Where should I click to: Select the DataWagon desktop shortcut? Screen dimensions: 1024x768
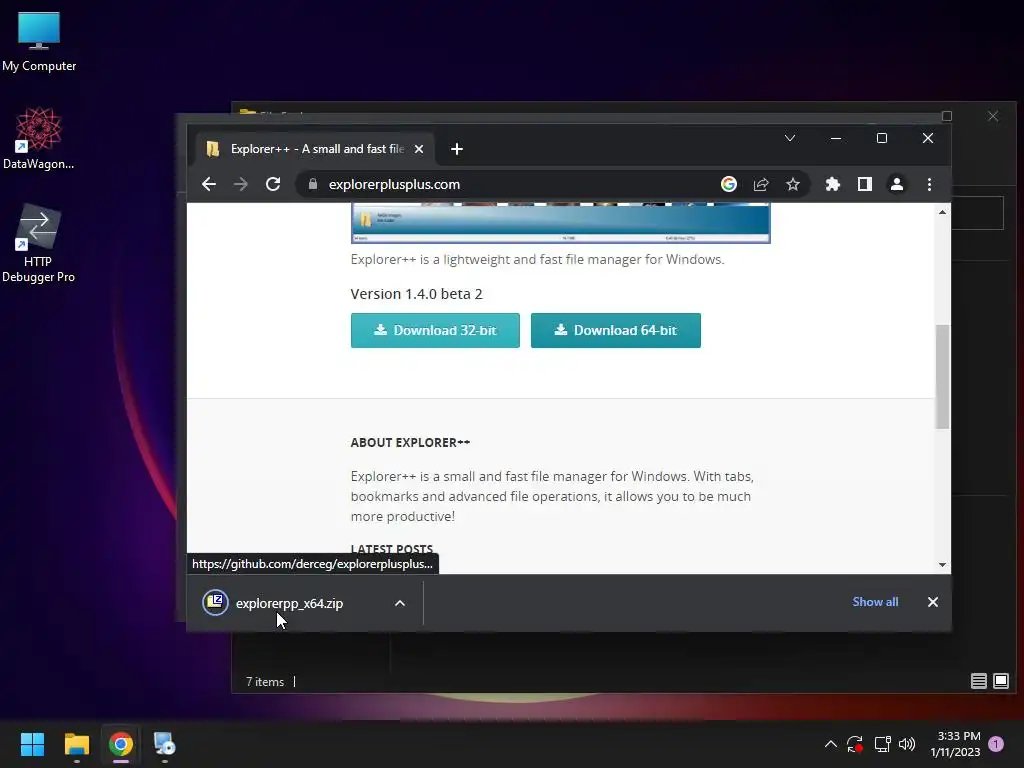click(x=39, y=138)
